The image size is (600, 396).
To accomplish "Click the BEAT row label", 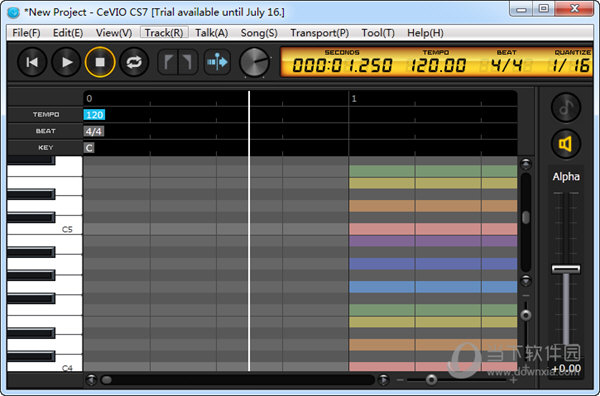I will 46,131.
